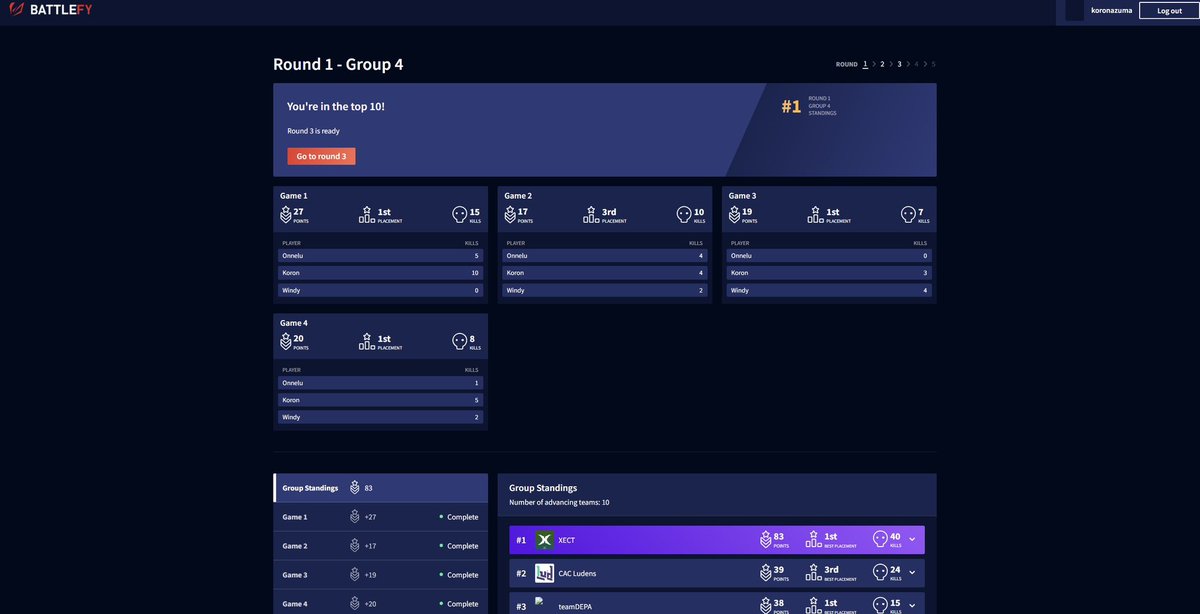Click the points icon beside +20 in sidebar
The width and height of the screenshot is (1200, 614).
point(354,603)
